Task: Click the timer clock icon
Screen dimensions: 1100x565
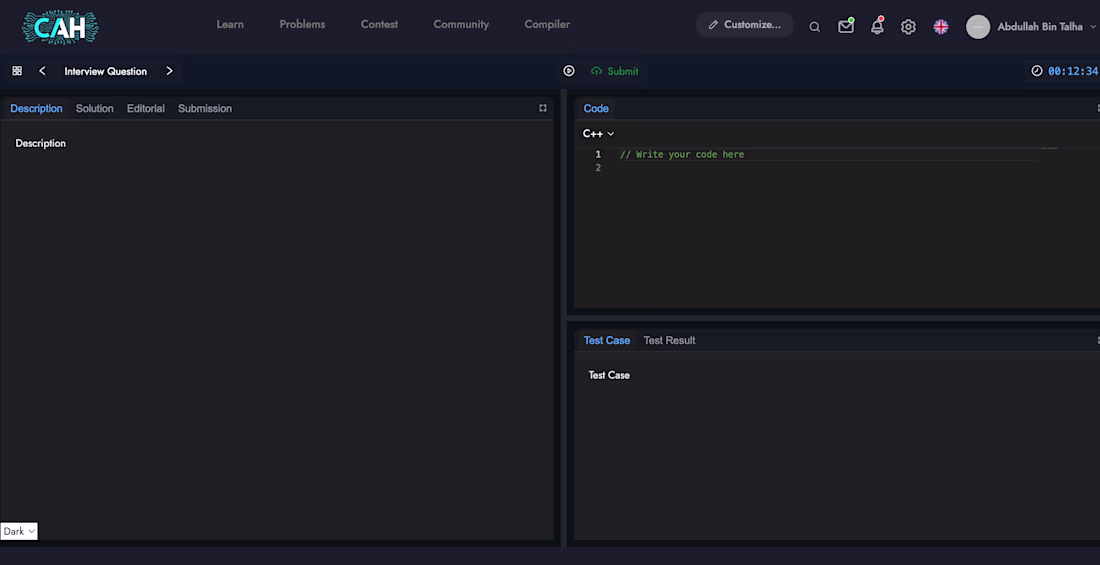Action: 1037,71
